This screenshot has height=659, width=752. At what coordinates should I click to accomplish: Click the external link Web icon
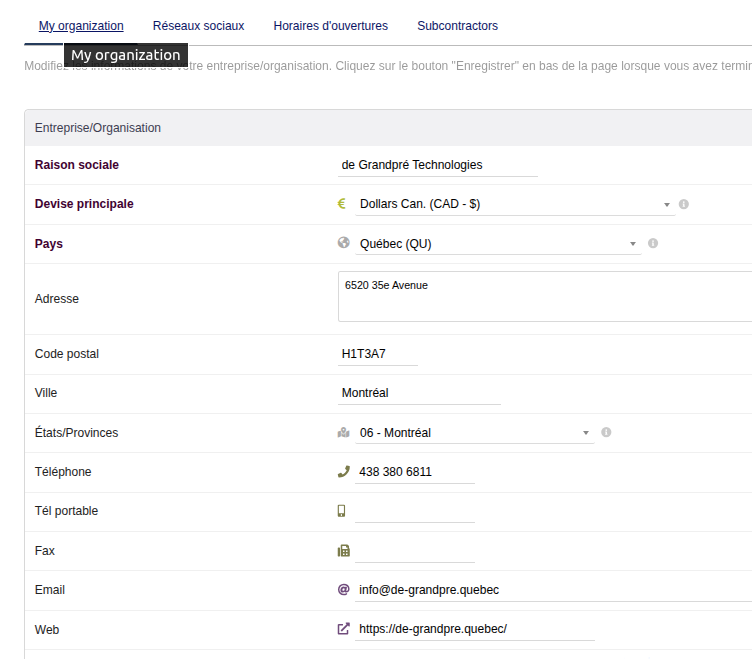point(343,629)
